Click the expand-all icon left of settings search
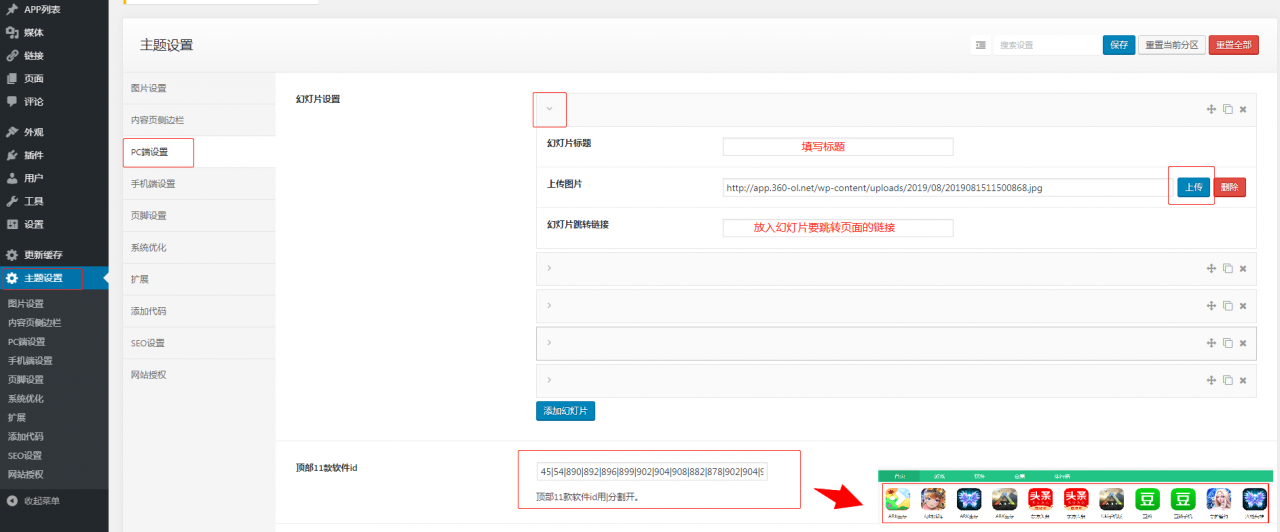1280x532 pixels. [x=980, y=45]
